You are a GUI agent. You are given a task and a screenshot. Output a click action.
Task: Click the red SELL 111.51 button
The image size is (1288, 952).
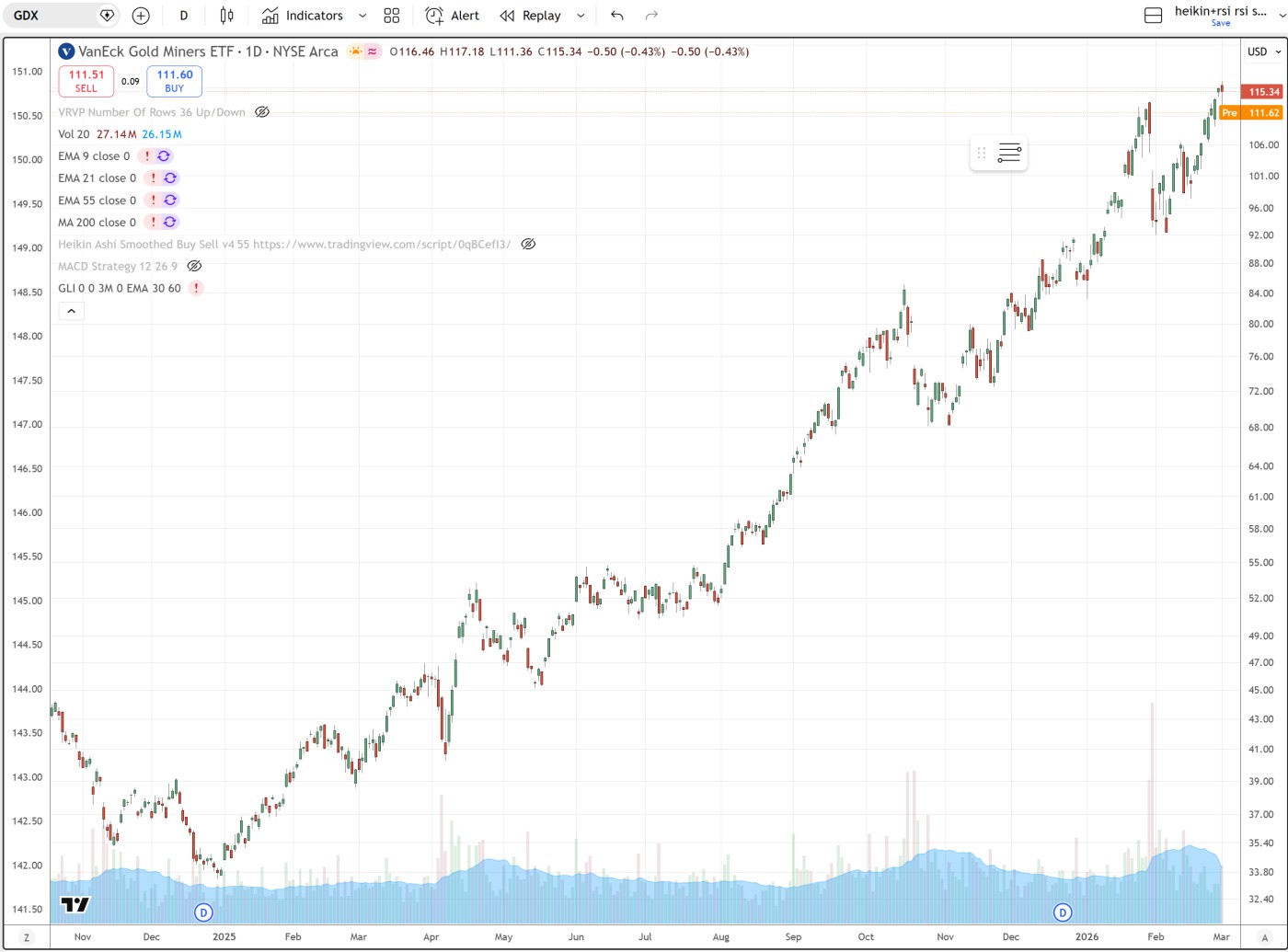pyautogui.click(x=86, y=81)
